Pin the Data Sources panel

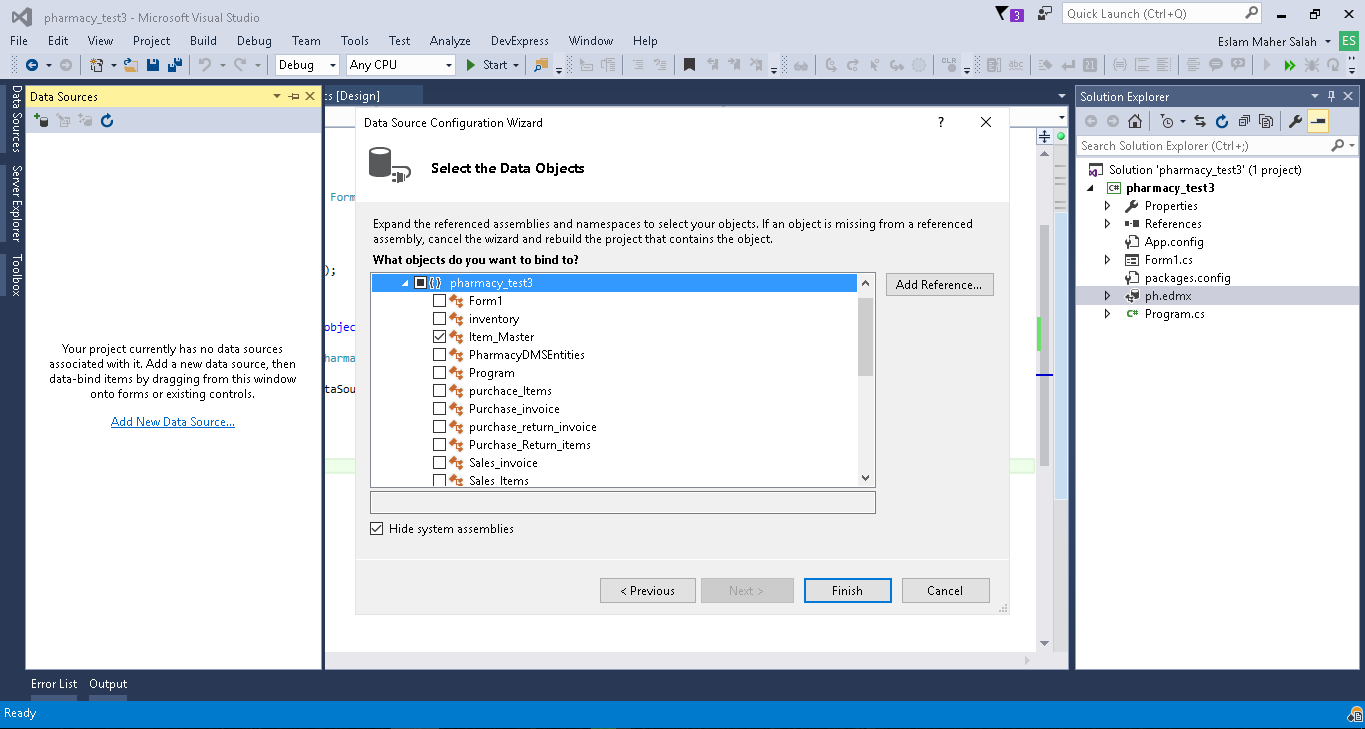click(293, 97)
